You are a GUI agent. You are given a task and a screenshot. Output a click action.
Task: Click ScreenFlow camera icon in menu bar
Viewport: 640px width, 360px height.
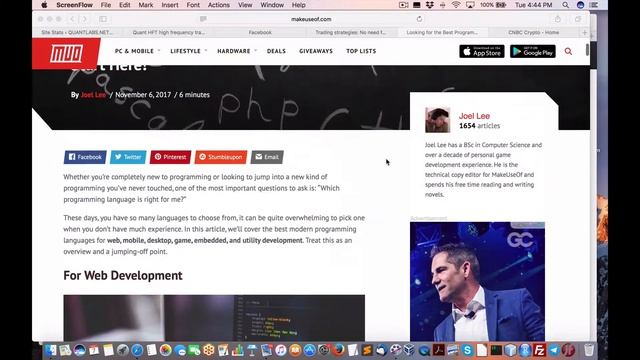403,5
